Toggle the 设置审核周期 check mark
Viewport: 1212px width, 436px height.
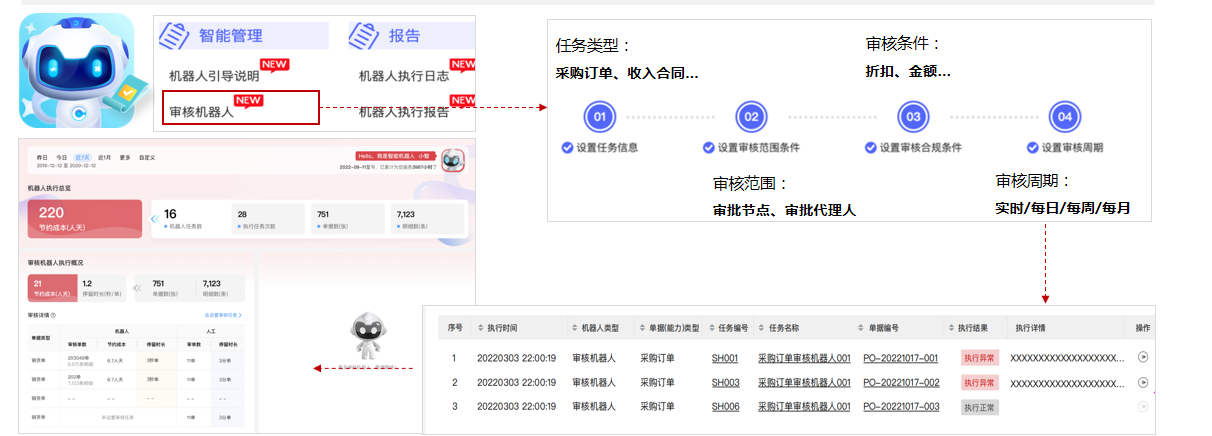tap(1032, 147)
